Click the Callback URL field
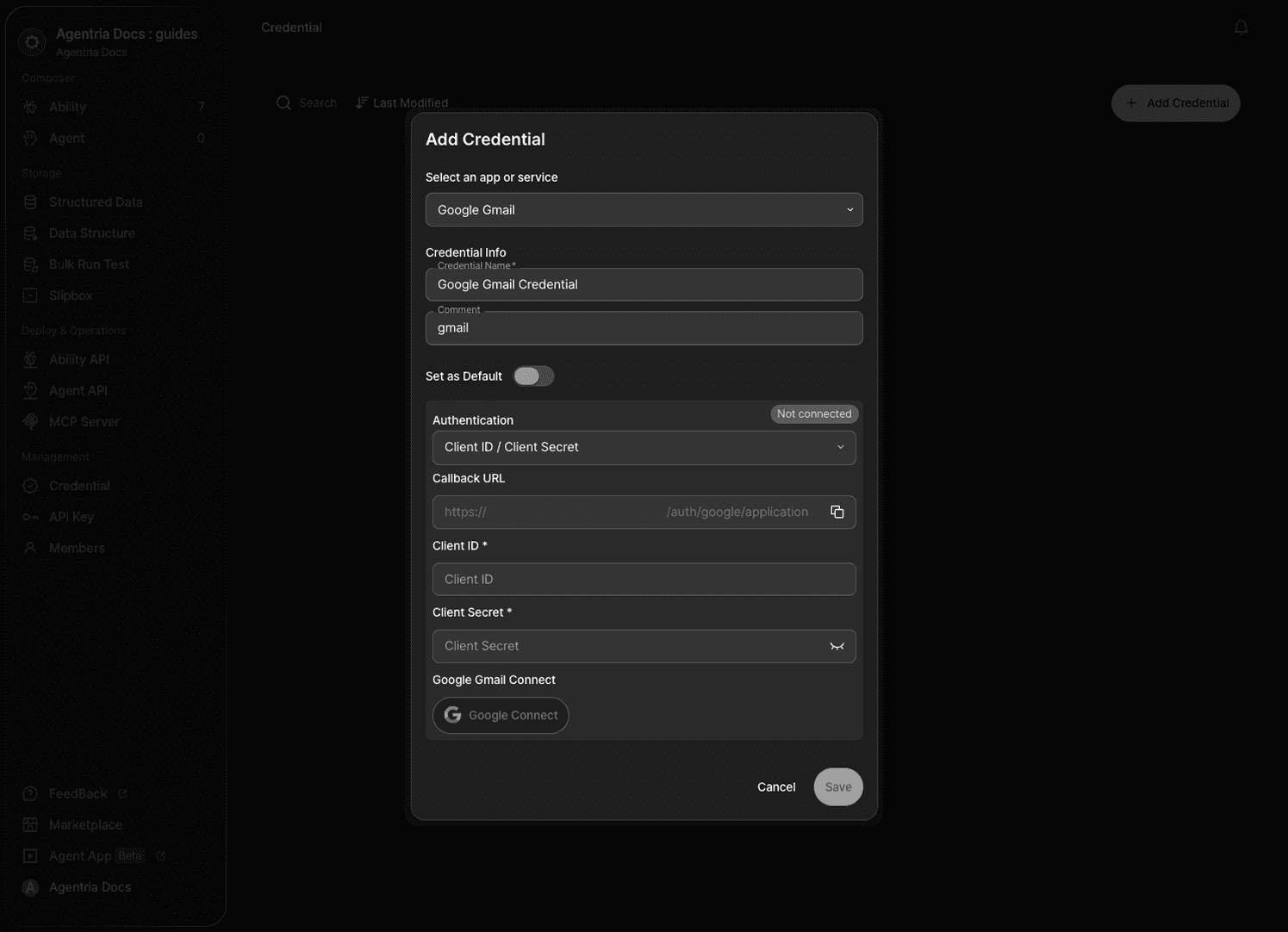 (644, 512)
